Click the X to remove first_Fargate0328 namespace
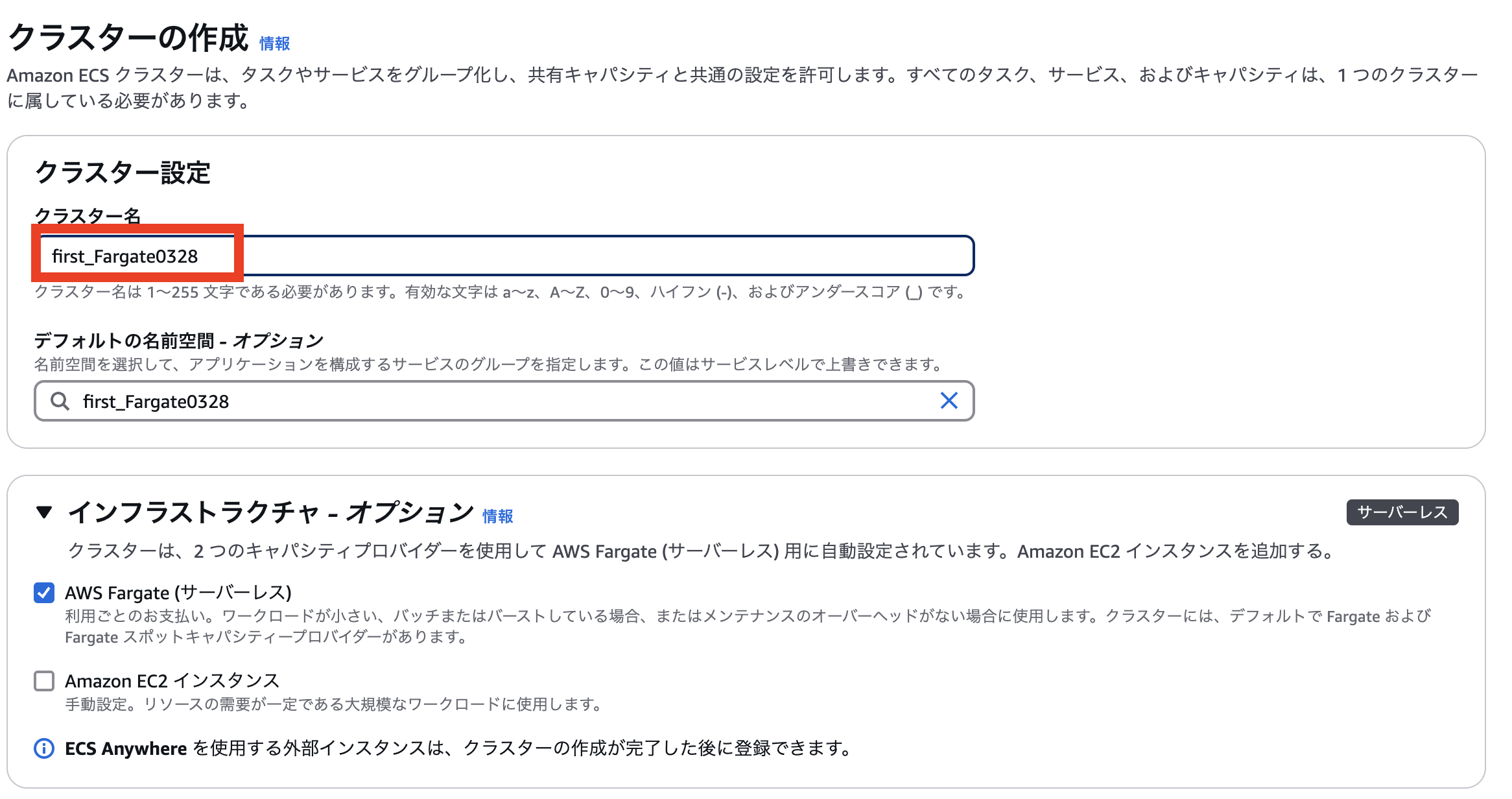 click(x=949, y=401)
